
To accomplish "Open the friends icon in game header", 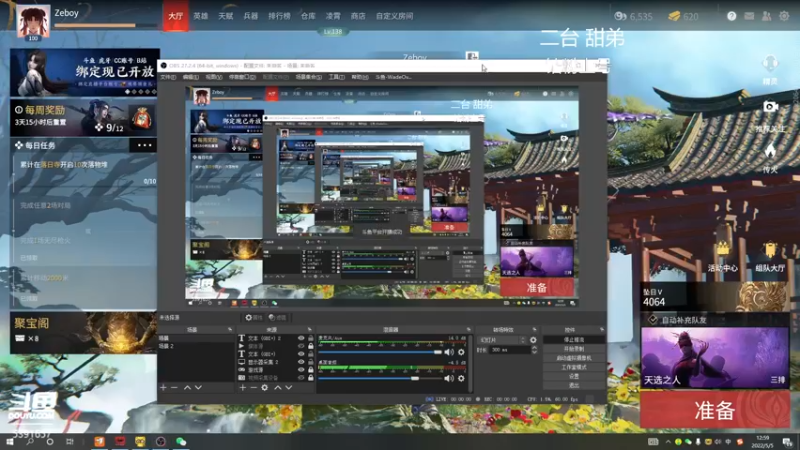I will tap(766, 16).
